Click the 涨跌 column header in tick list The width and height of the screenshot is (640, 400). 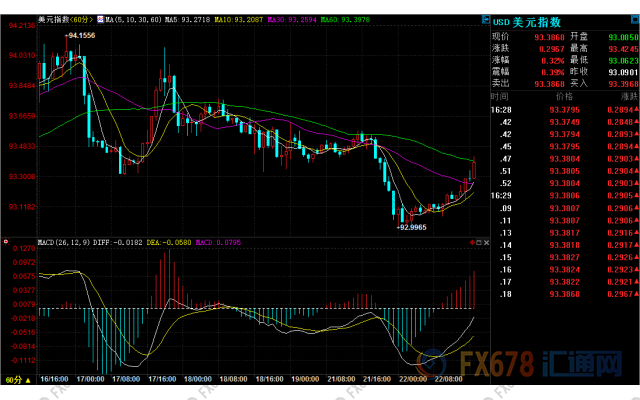pos(629,97)
